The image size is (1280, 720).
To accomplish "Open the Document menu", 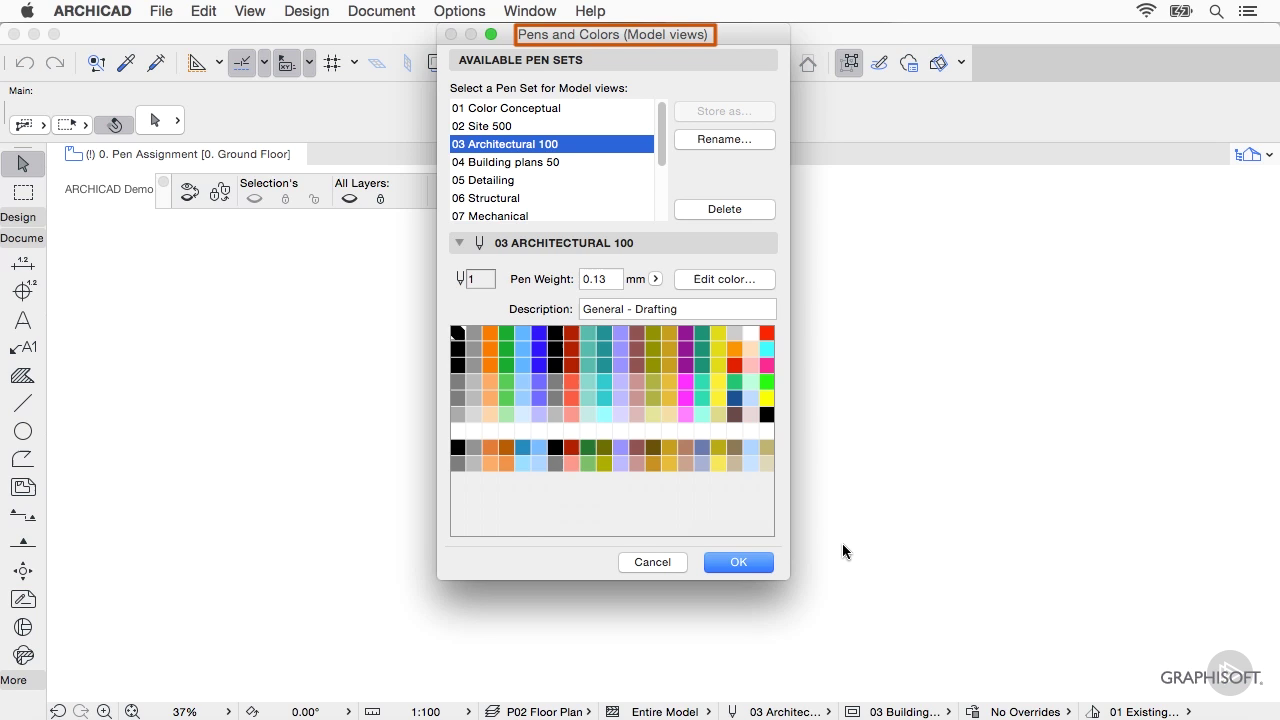I will (381, 11).
